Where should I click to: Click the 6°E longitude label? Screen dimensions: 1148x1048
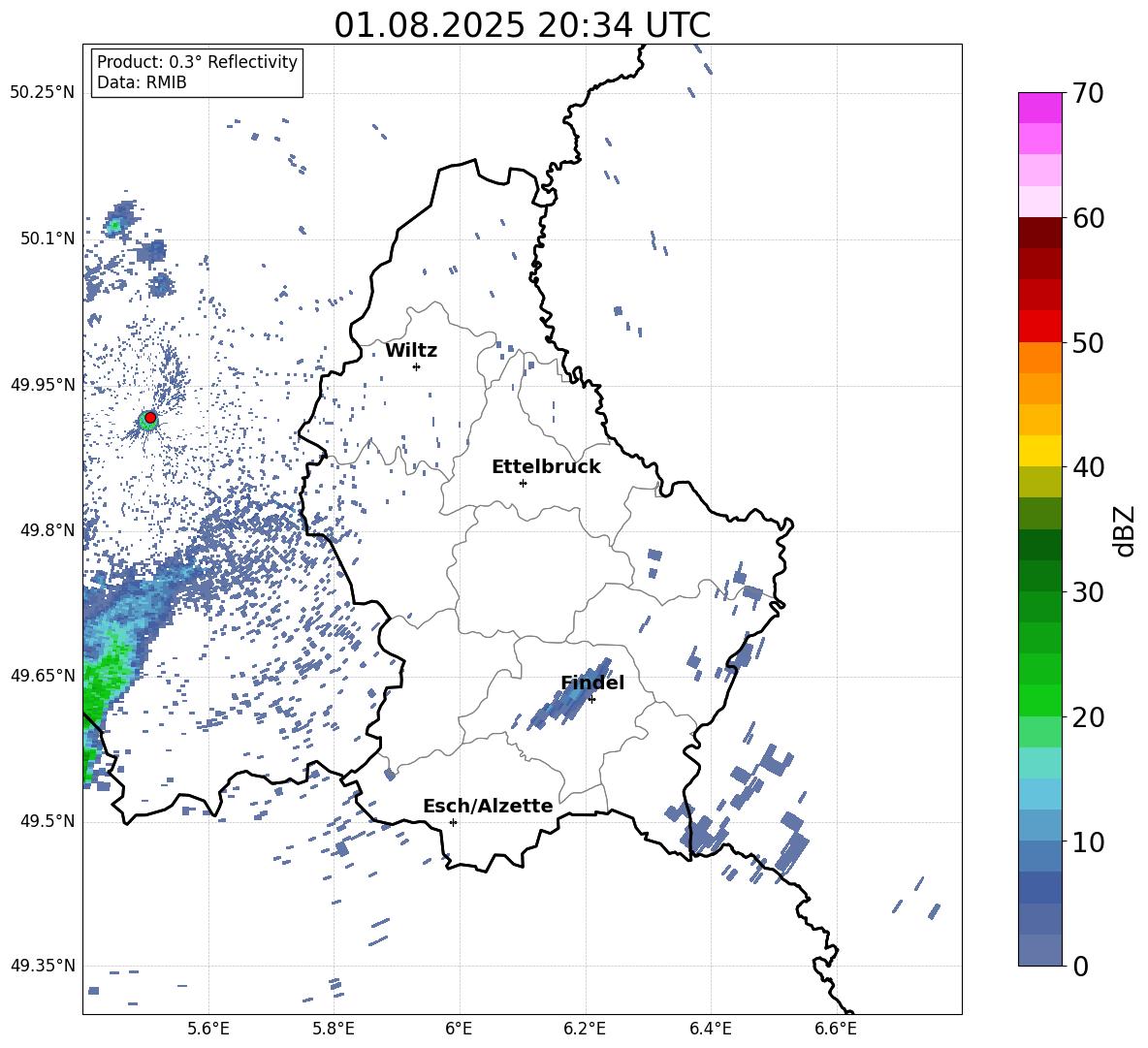pyautogui.click(x=459, y=1029)
